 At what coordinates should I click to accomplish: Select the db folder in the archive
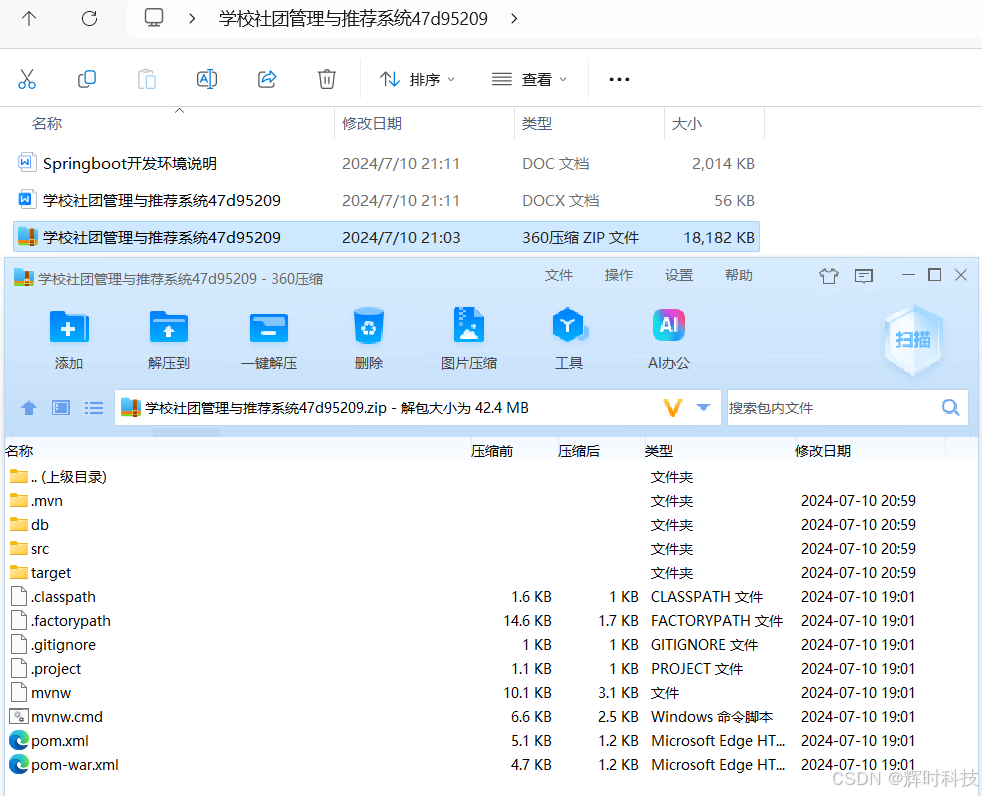pyautogui.click(x=29, y=525)
